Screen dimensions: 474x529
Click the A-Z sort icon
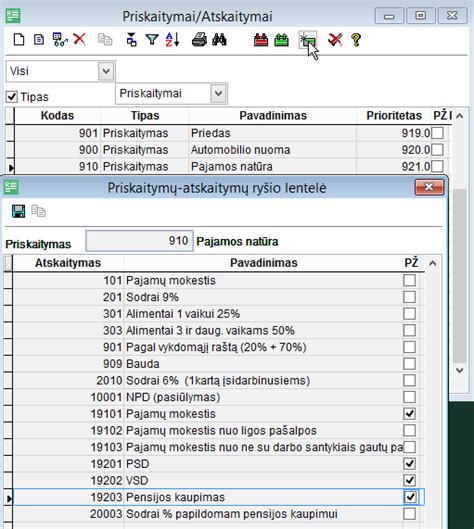pos(172,40)
